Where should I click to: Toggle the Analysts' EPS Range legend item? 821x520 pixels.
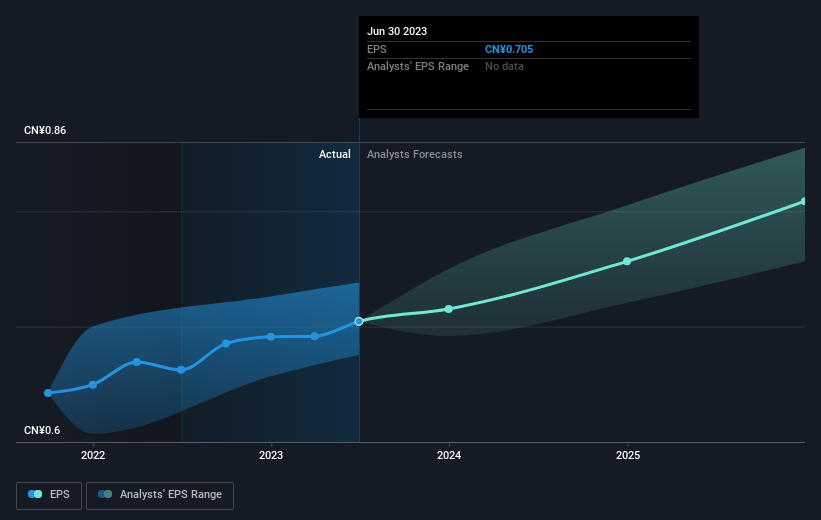(x=160, y=495)
